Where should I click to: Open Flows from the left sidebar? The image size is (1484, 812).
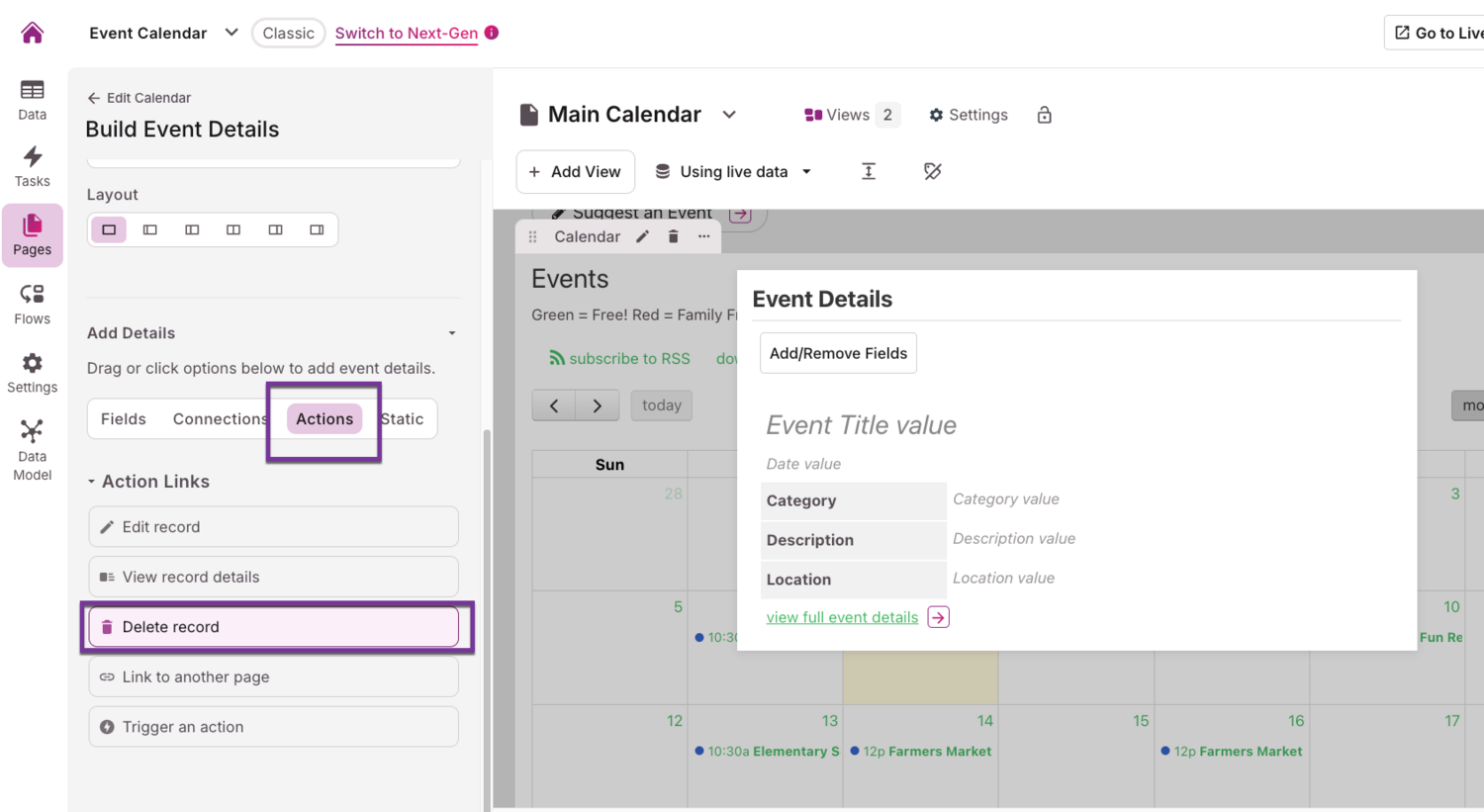point(32,304)
